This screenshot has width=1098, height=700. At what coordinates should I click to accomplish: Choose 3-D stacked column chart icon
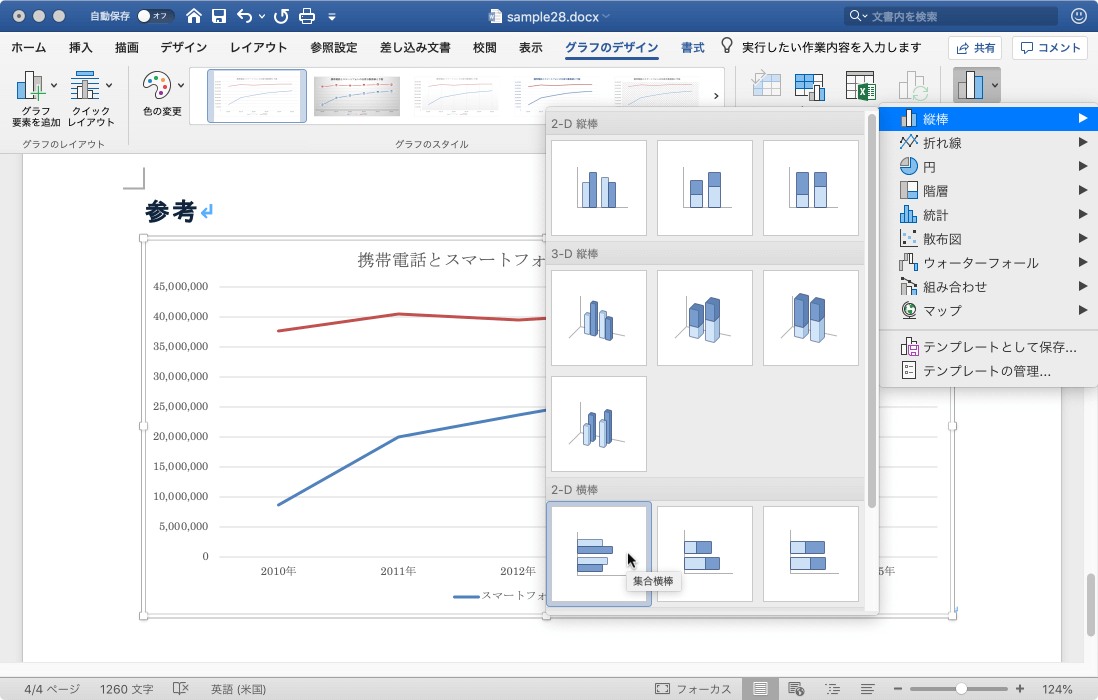(x=704, y=318)
